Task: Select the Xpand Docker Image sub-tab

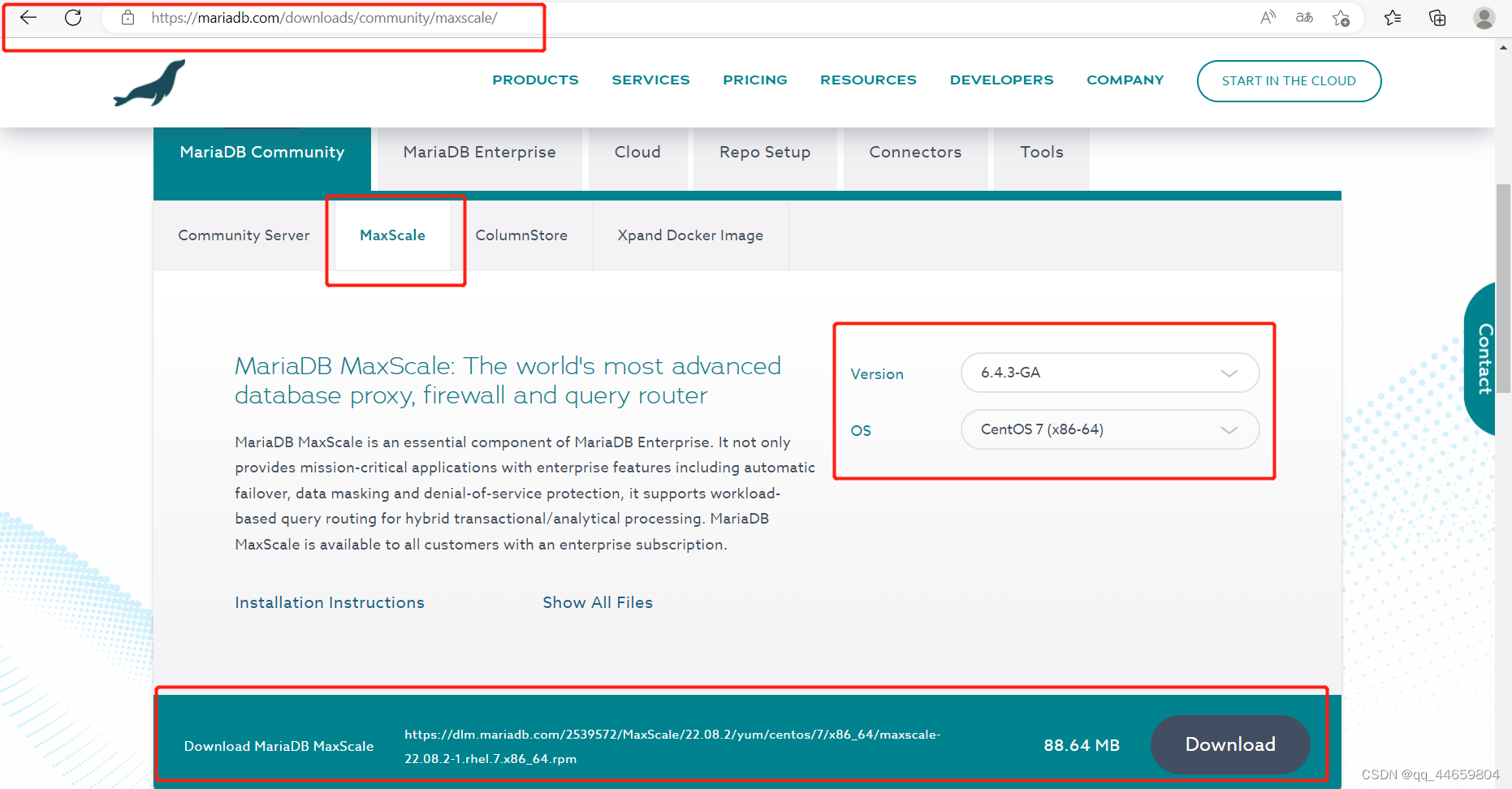Action: (x=690, y=235)
